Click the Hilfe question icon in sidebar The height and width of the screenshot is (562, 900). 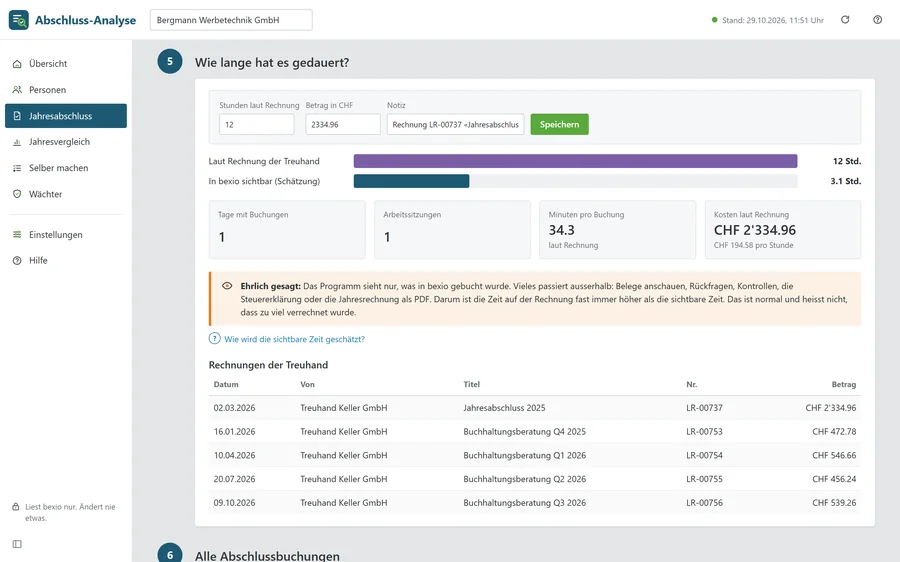pos(17,261)
